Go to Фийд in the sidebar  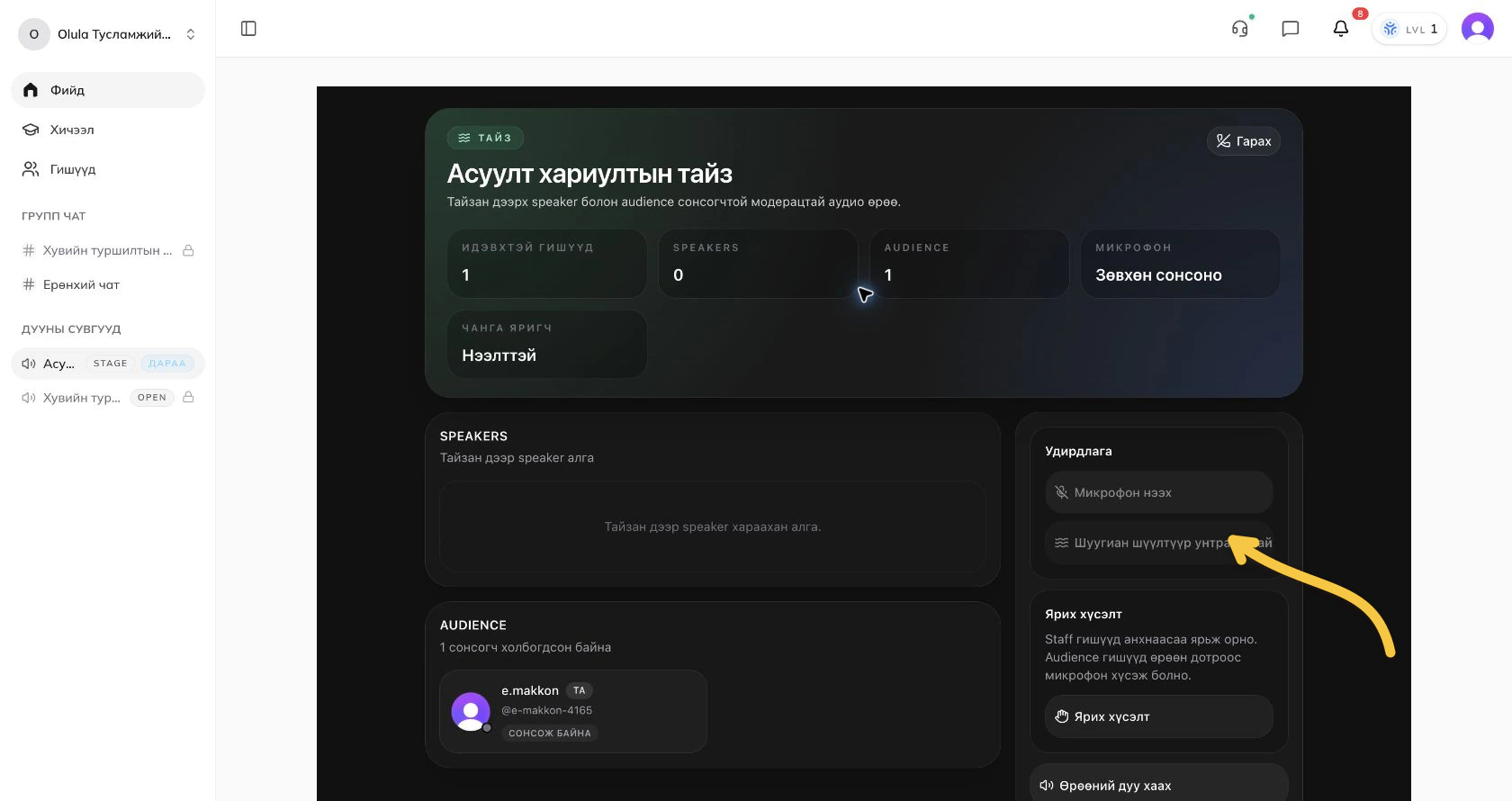point(108,90)
